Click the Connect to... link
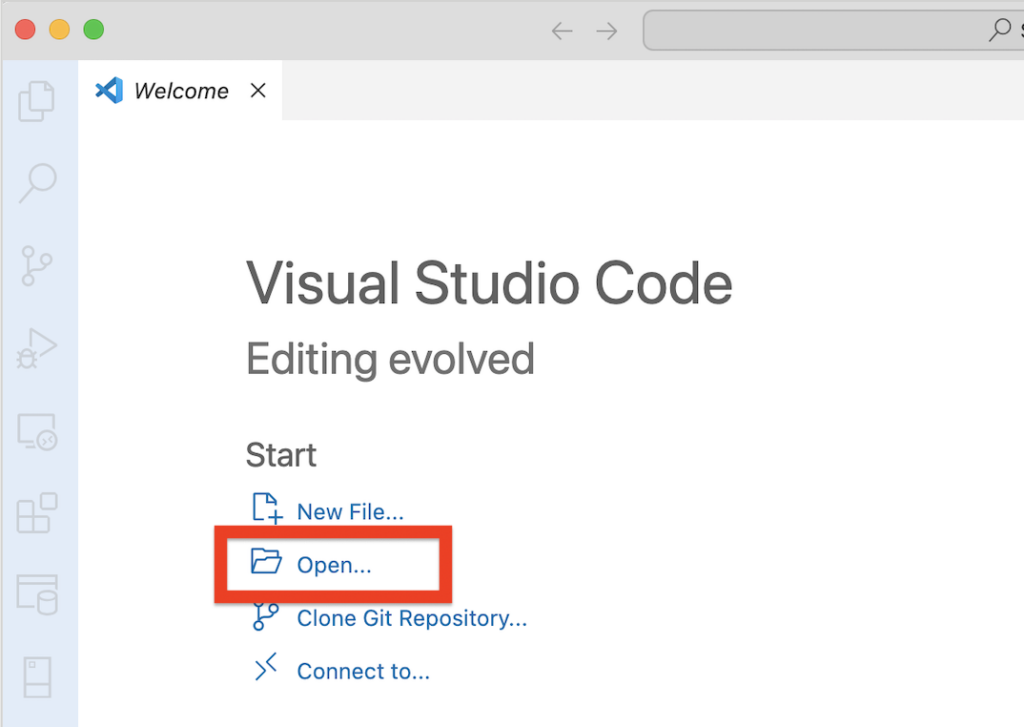The image size is (1024, 727). pyautogui.click(x=363, y=671)
